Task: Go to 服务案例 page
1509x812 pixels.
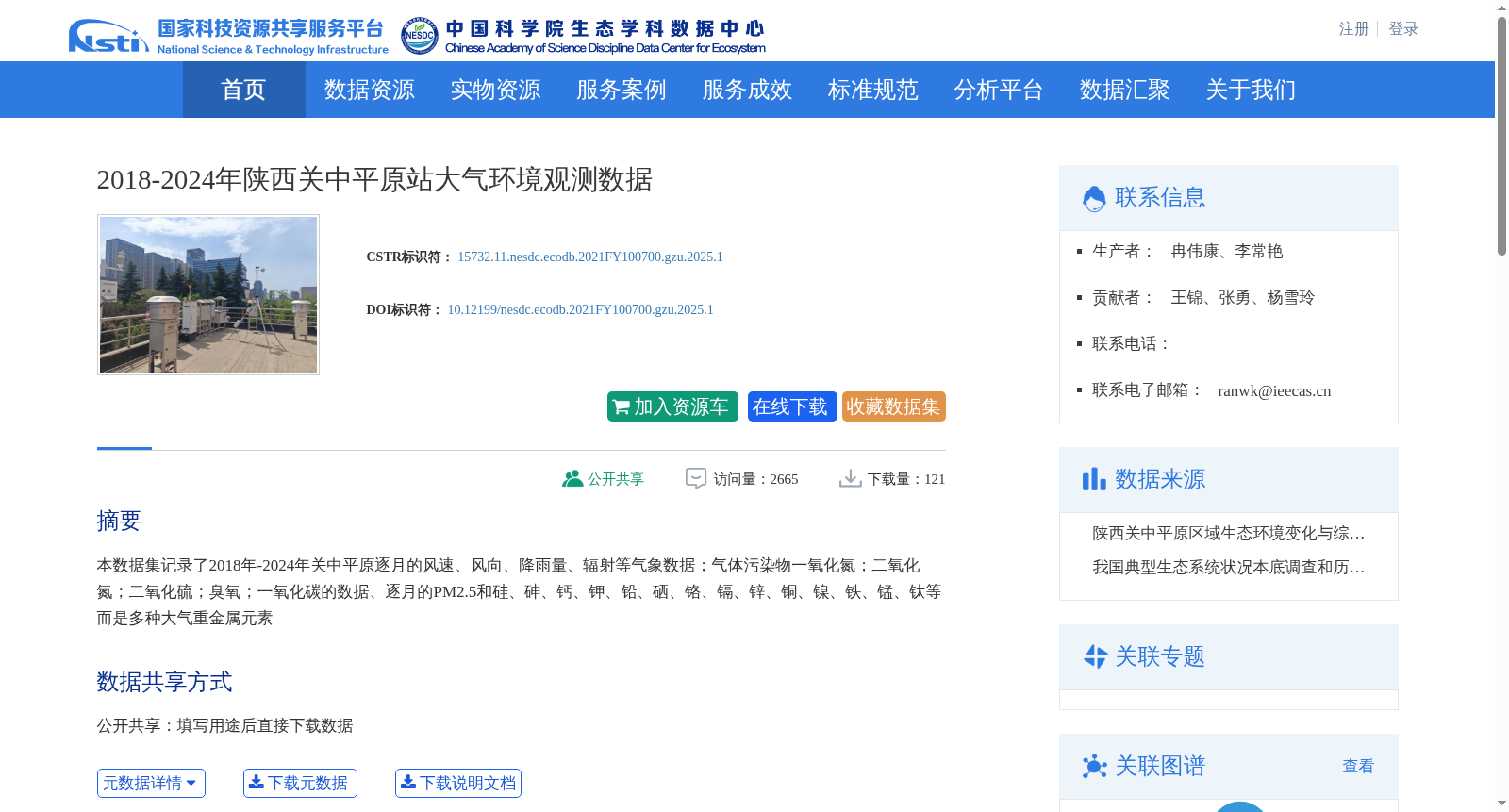Action: [x=622, y=90]
